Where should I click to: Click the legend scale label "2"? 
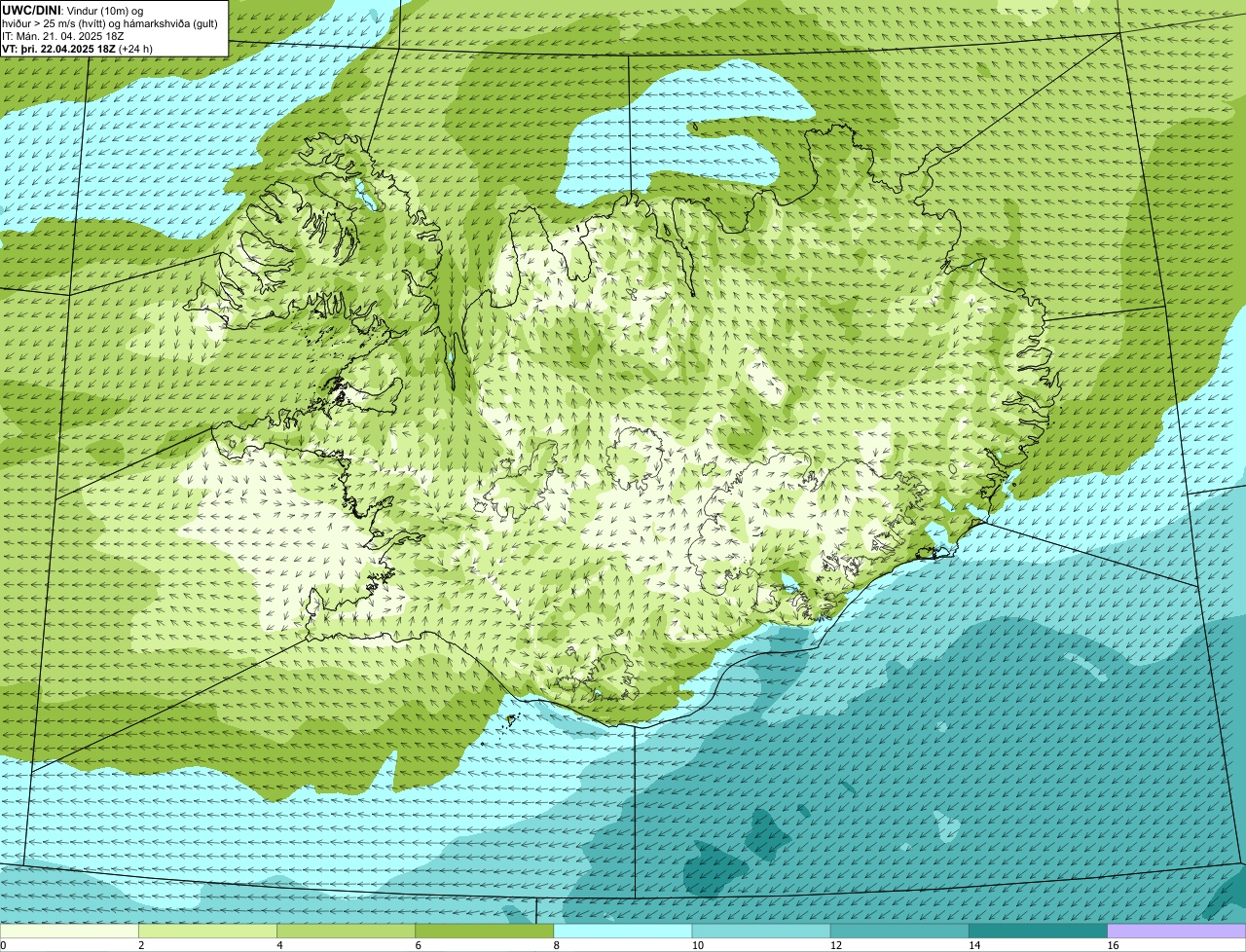pyautogui.click(x=141, y=945)
